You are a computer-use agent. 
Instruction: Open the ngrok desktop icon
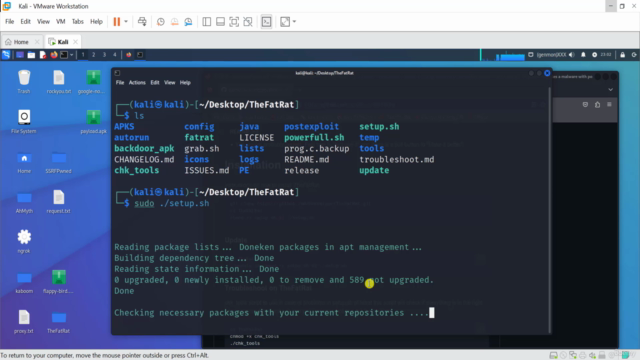(24, 242)
